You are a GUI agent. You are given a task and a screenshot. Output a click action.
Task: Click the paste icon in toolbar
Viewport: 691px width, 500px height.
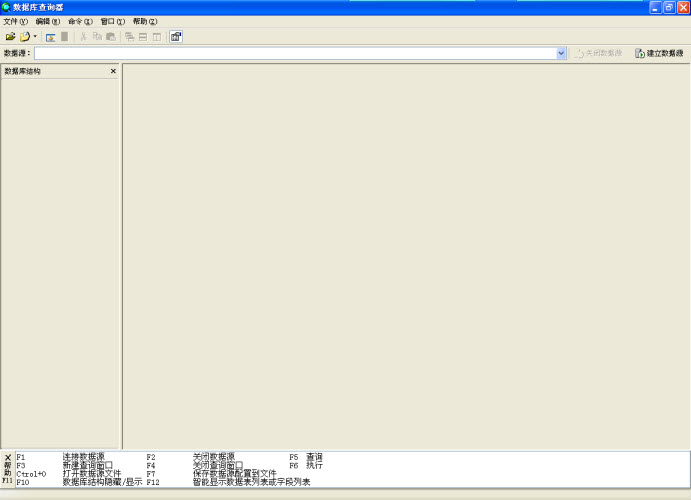(110, 36)
